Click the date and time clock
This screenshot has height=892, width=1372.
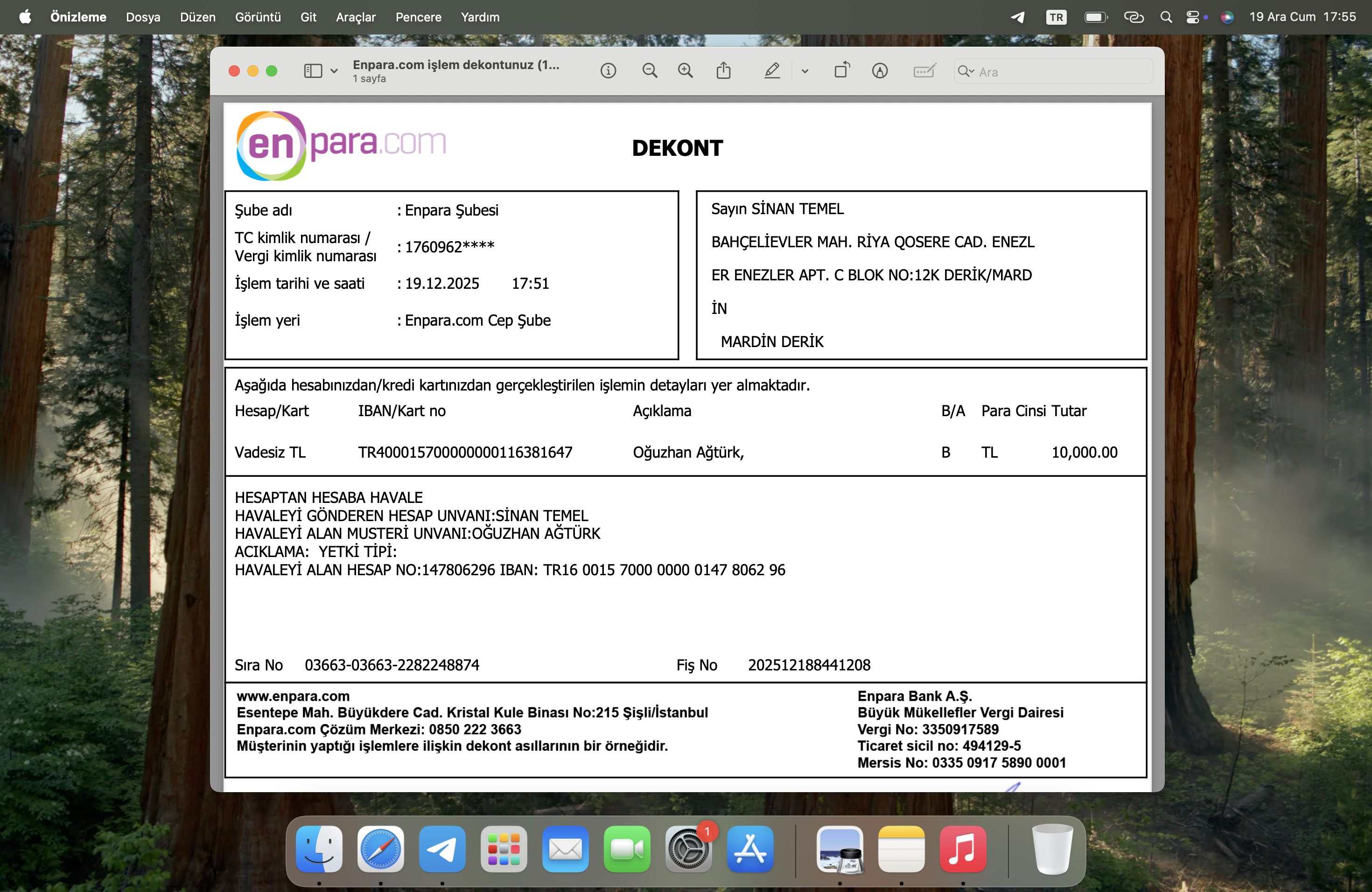1302,17
